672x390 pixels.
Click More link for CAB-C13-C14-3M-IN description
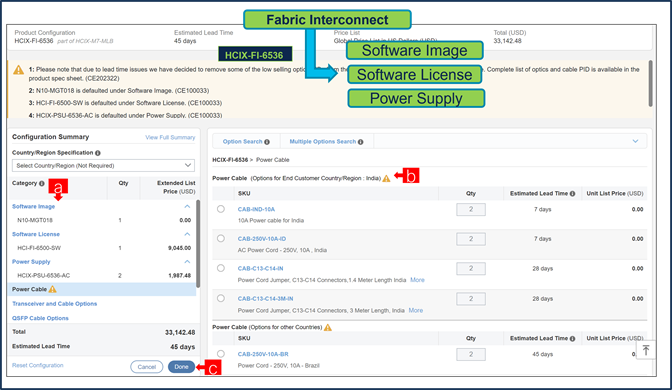tap(416, 310)
